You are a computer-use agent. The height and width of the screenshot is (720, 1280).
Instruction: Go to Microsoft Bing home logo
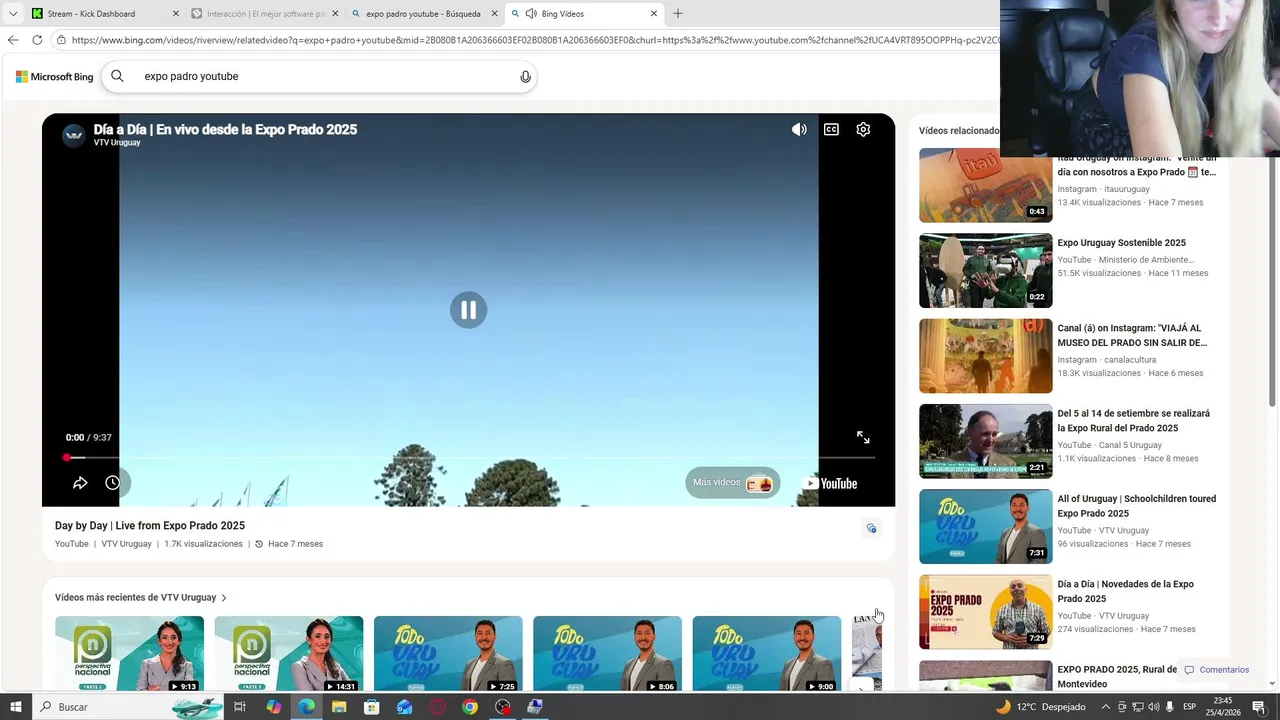(x=54, y=76)
